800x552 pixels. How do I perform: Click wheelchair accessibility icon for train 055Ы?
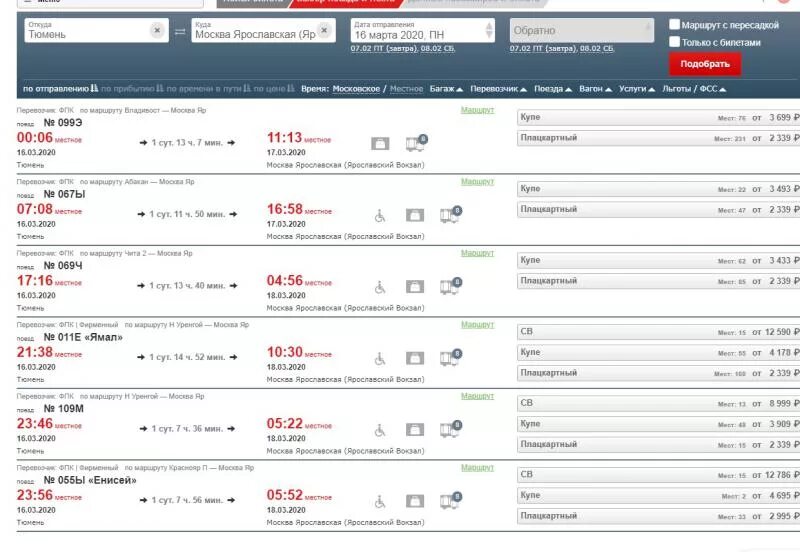380,502
